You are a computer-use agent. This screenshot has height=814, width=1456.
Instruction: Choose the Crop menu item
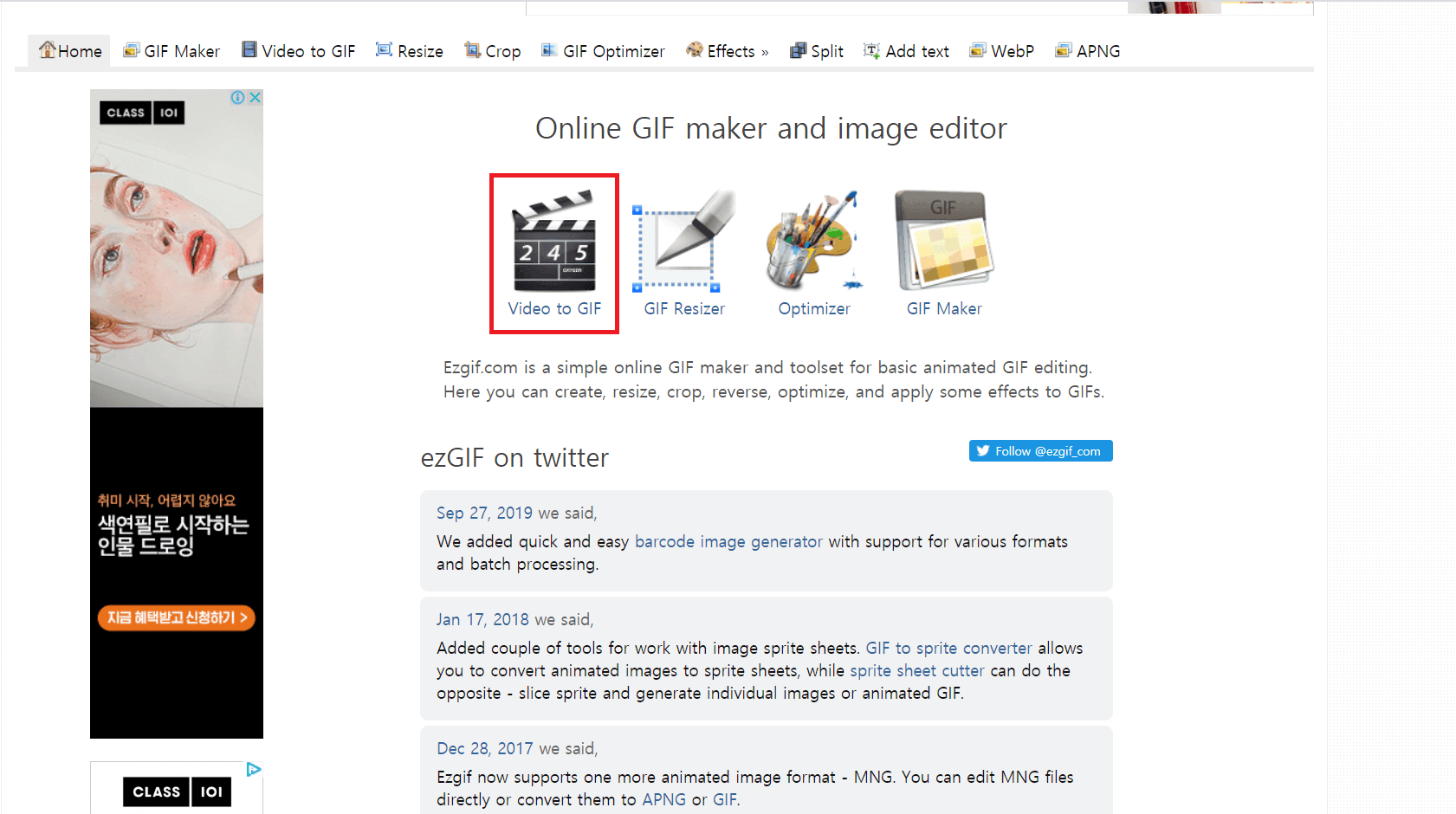coord(493,51)
